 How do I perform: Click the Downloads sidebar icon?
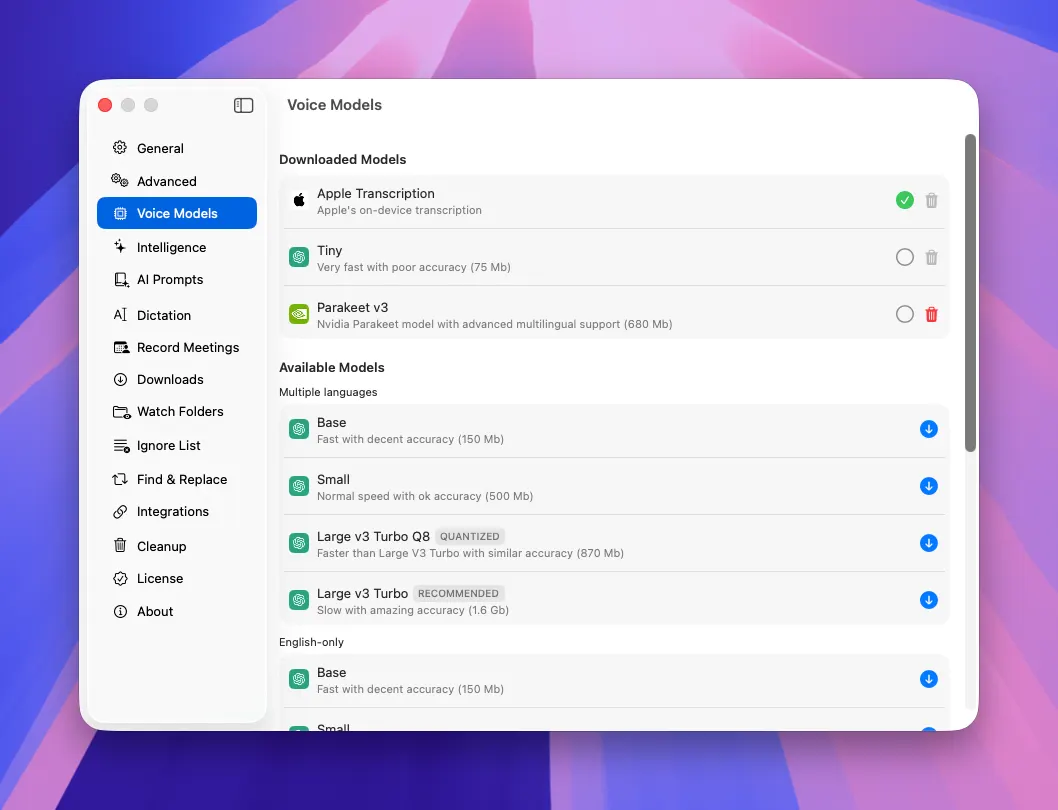pyautogui.click(x=120, y=379)
